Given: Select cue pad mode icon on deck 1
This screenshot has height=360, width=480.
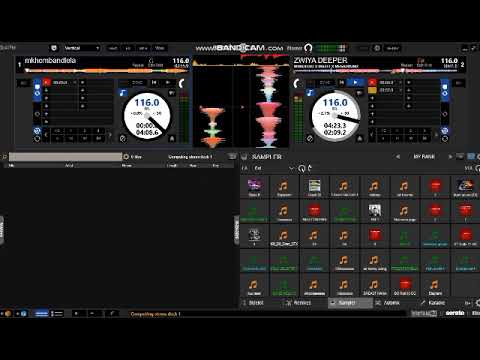Looking at the screenshot, I should [37, 86].
